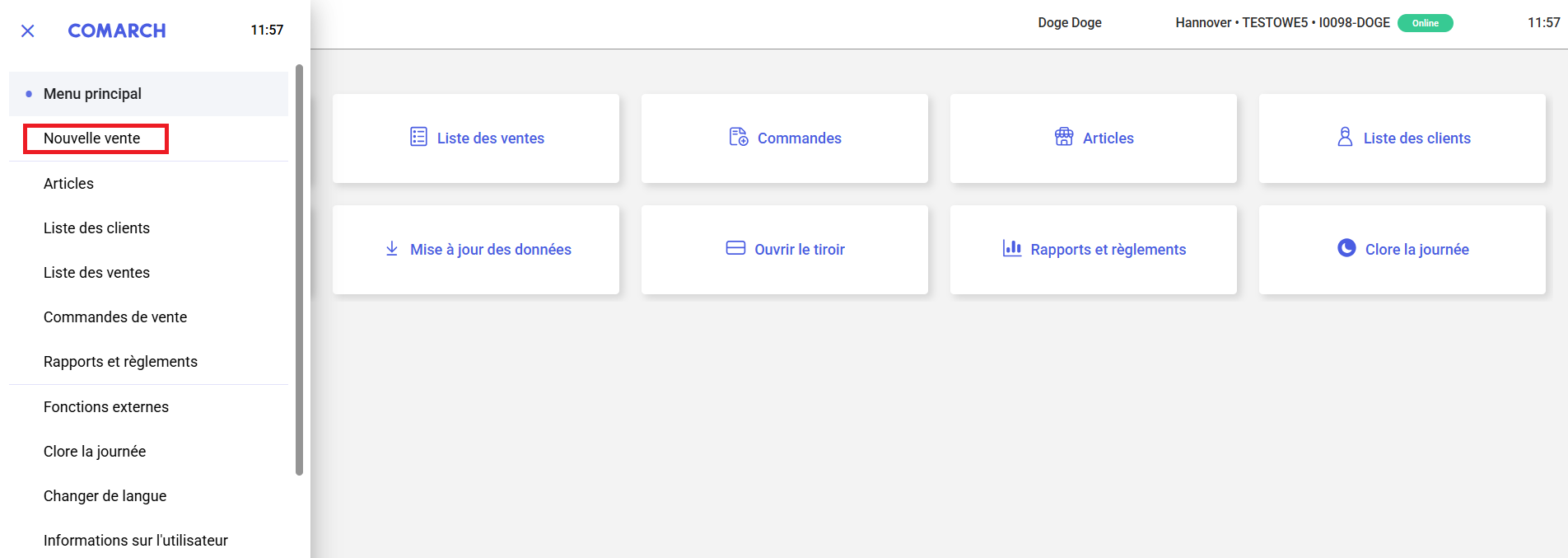The height and width of the screenshot is (558, 1568).
Task: Click the Commandes document icon
Action: [738, 137]
